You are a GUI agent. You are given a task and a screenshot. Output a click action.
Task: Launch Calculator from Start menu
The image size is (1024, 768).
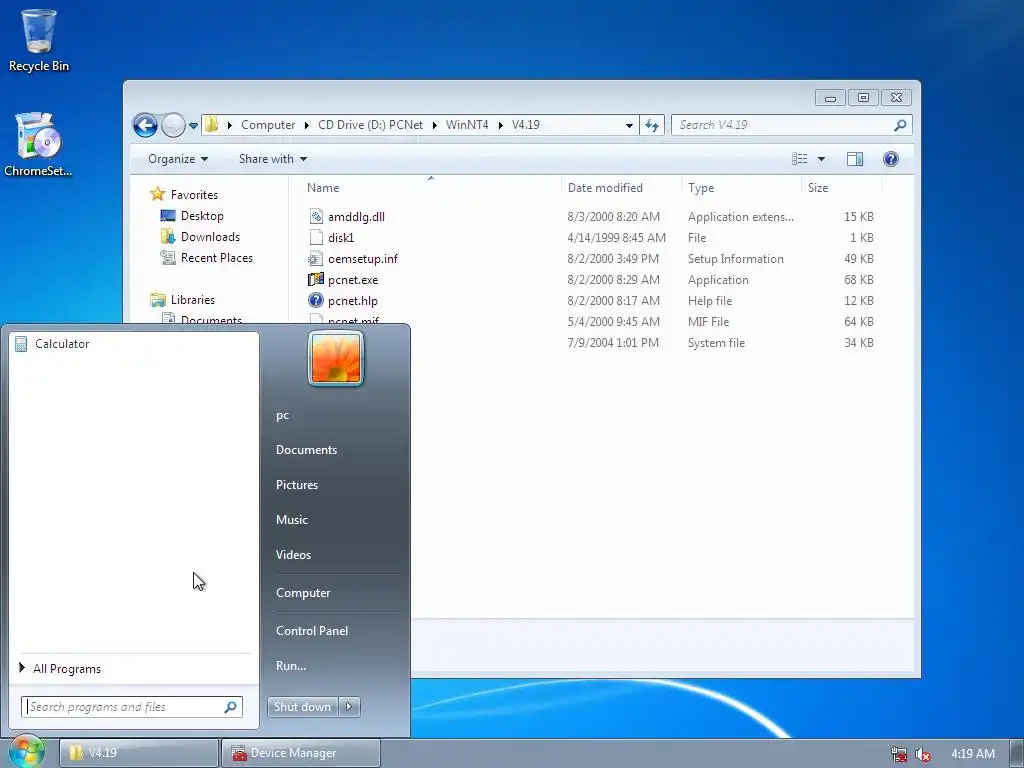point(133,344)
